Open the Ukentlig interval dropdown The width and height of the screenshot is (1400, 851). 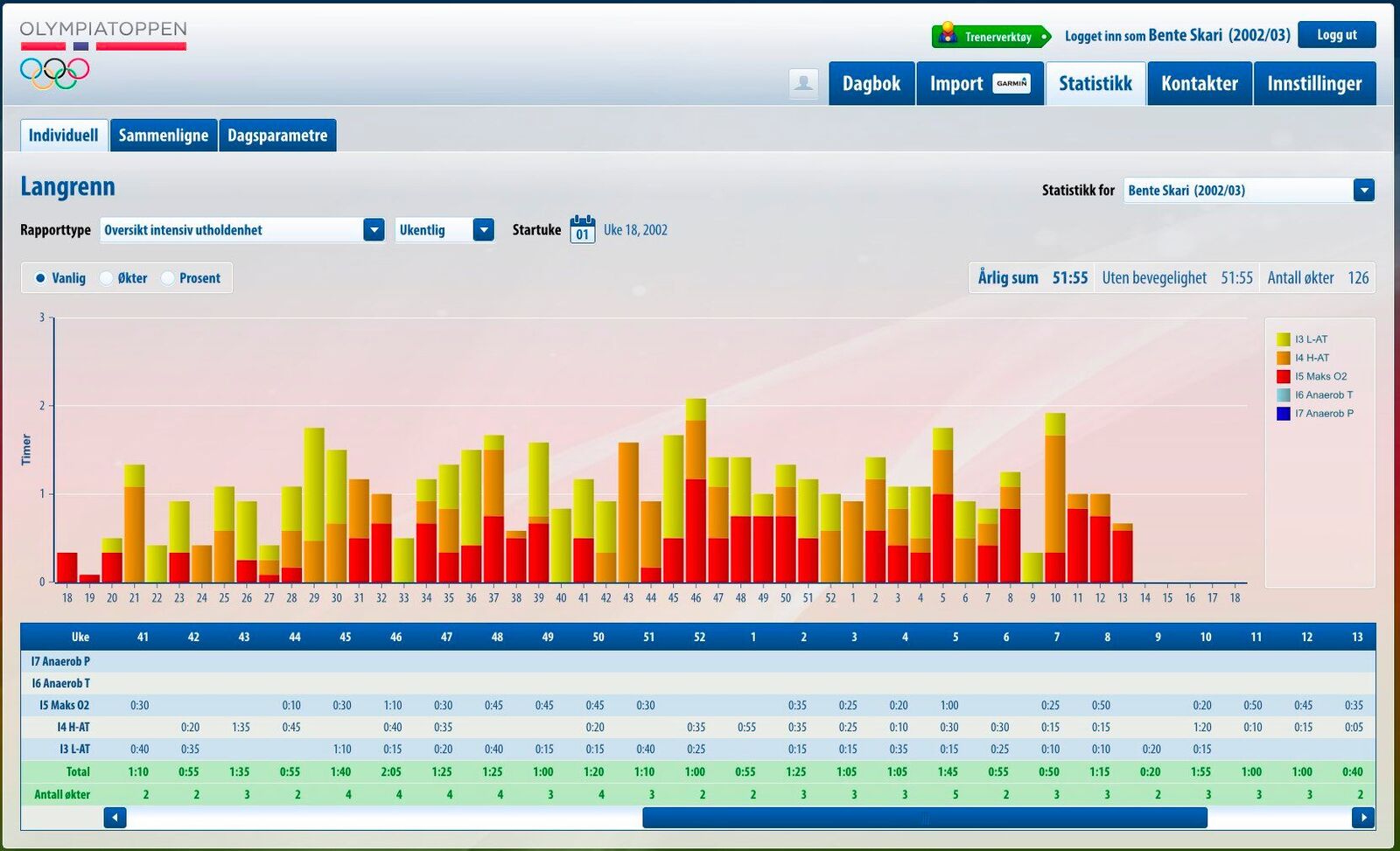pos(483,230)
